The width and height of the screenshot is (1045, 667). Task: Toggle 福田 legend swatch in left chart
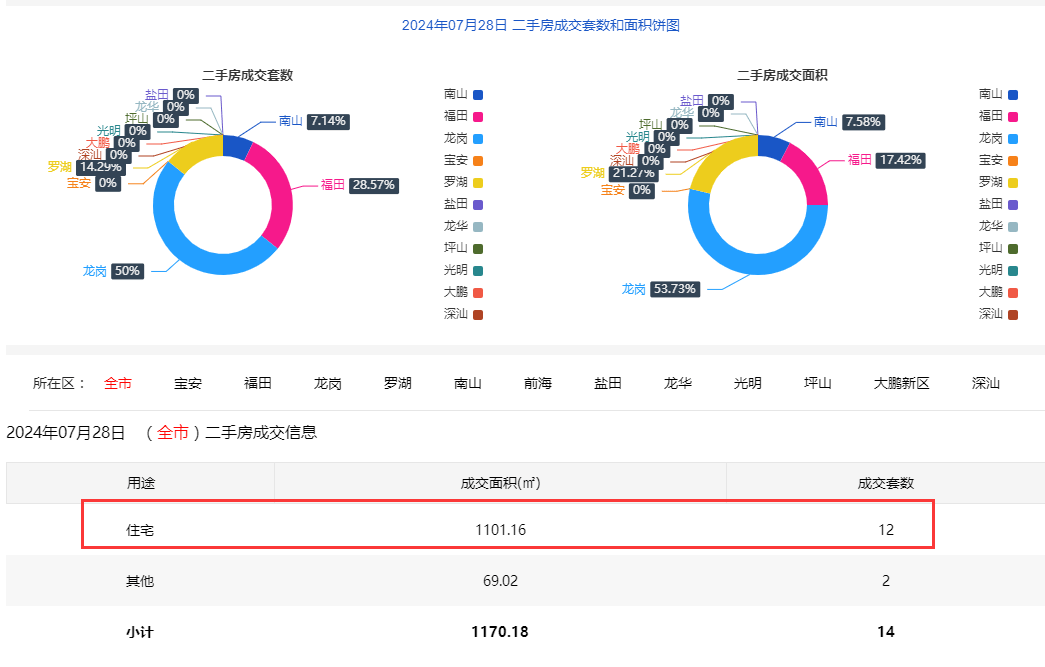(x=478, y=117)
